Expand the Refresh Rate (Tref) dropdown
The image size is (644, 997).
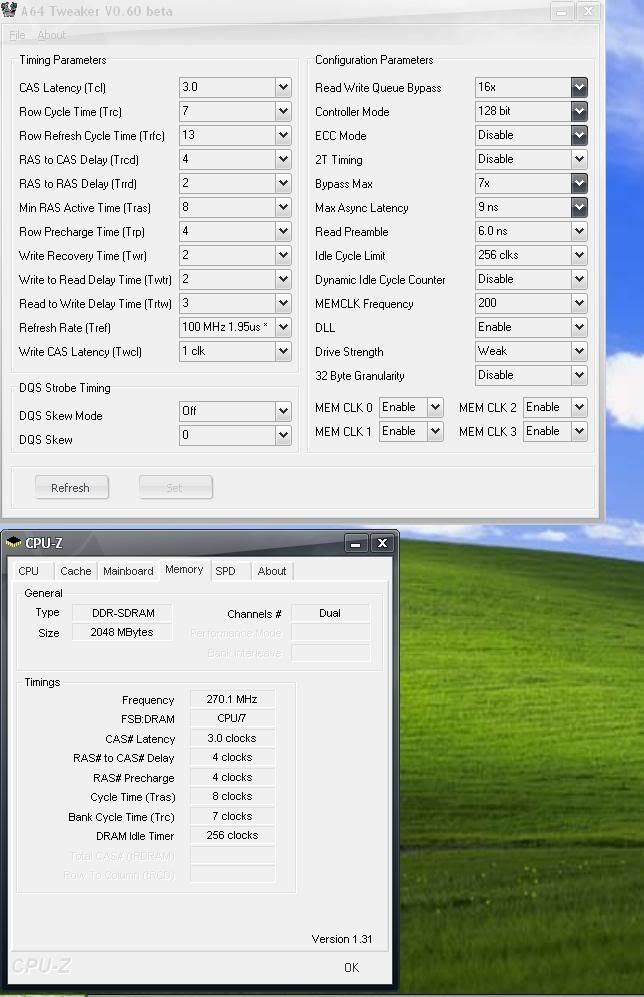pyautogui.click(x=283, y=327)
